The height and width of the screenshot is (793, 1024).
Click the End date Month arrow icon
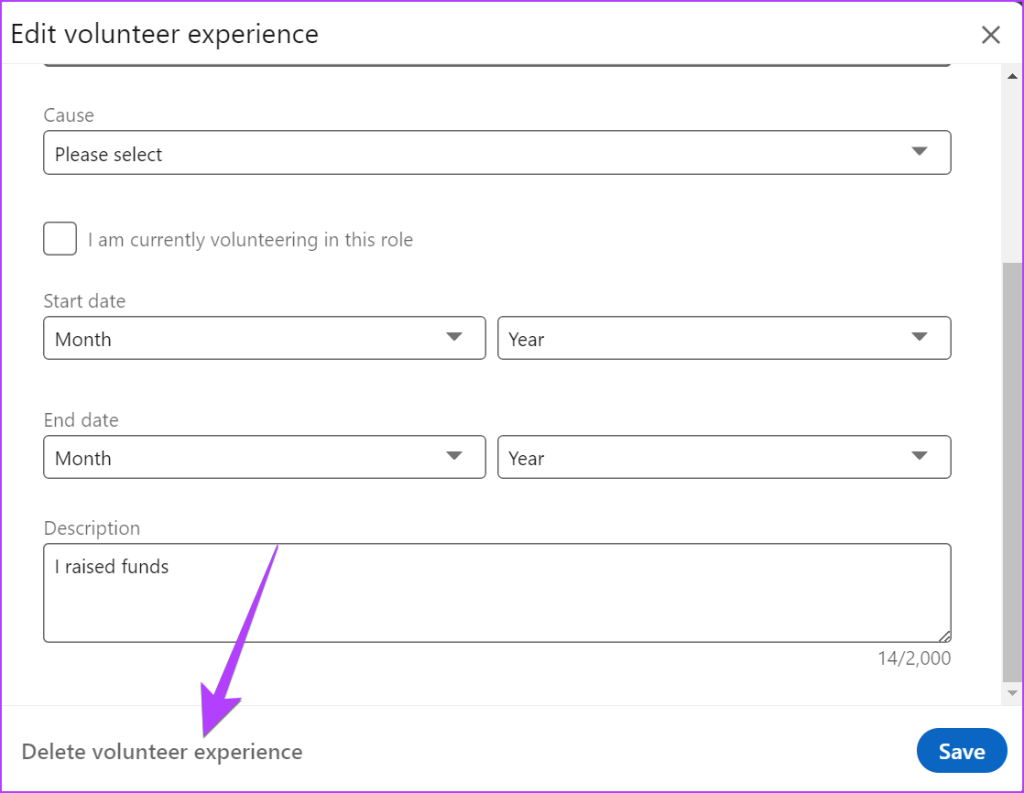click(454, 456)
